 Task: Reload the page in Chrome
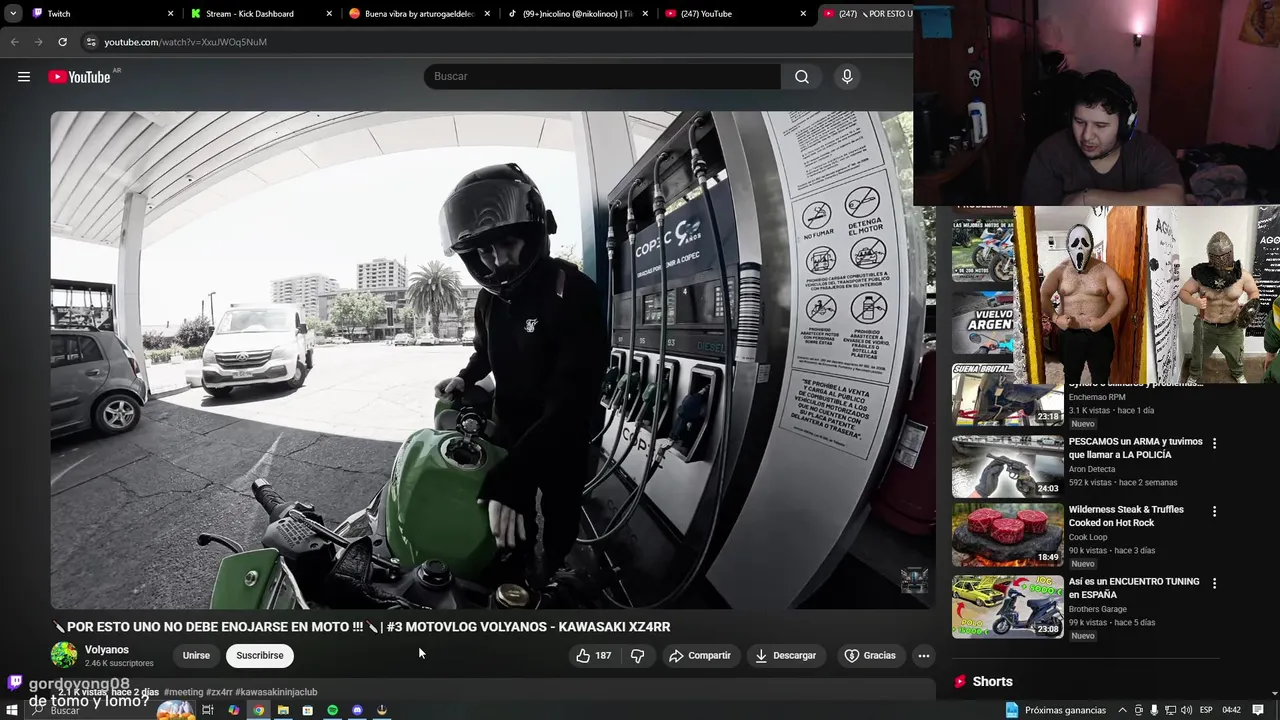tap(62, 42)
